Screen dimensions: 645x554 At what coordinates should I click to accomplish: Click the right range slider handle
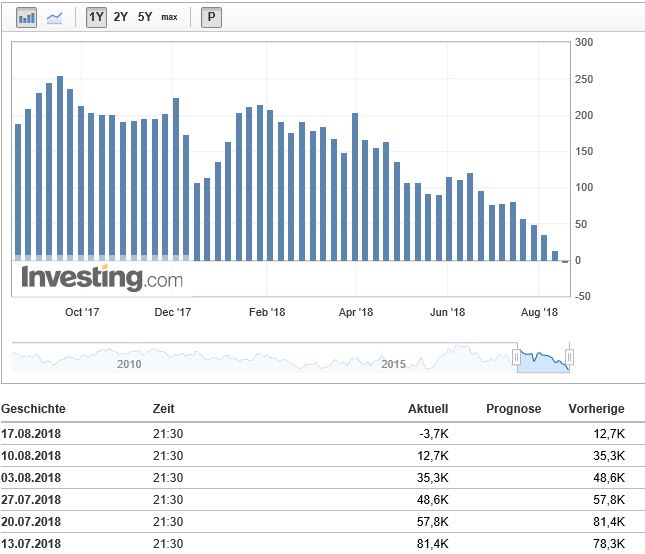569,357
